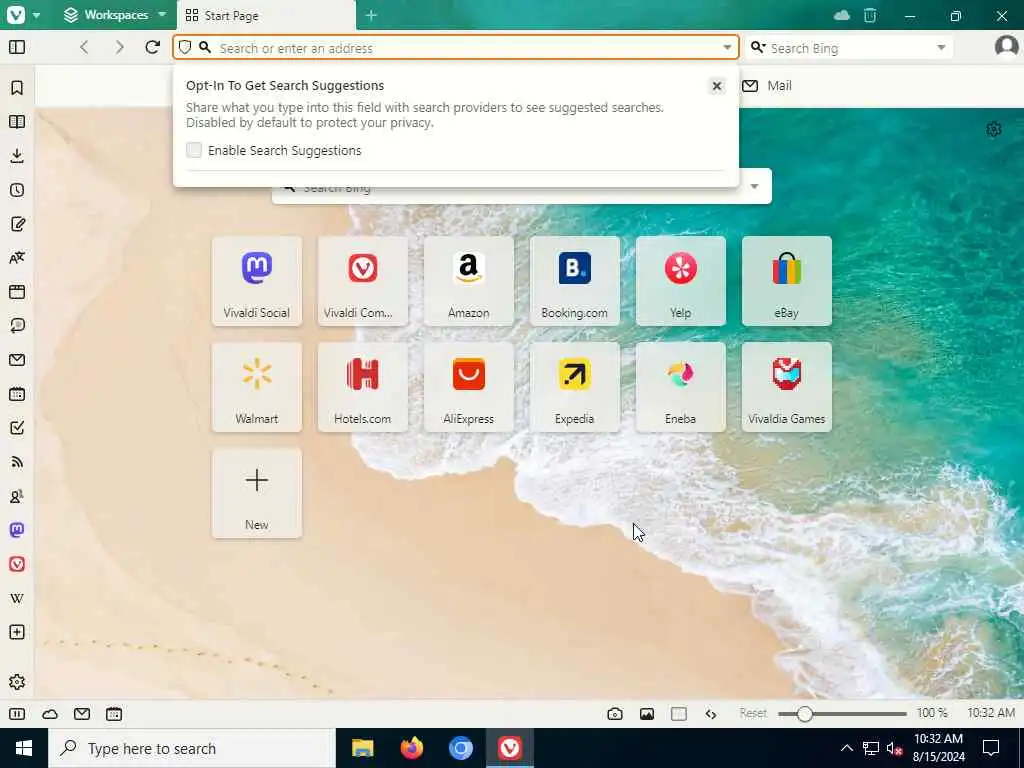Open Vivaldi settings gear in the sidebar

tap(17, 682)
